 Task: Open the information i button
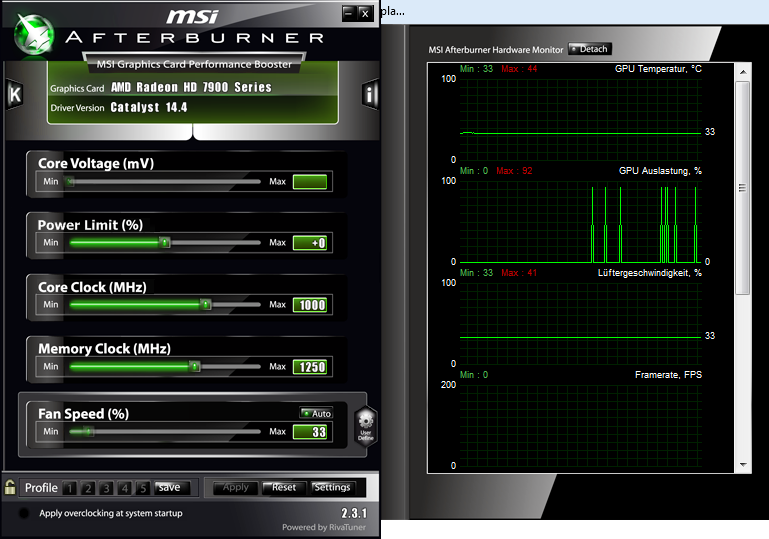coord(370,94)
